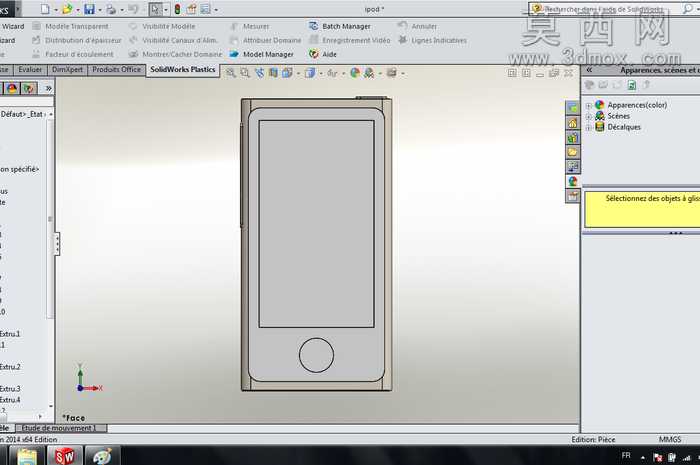Viewport: 700px width, 465px height.
Task: Open Design Library tab in task pane
Action: coord(573,137)
